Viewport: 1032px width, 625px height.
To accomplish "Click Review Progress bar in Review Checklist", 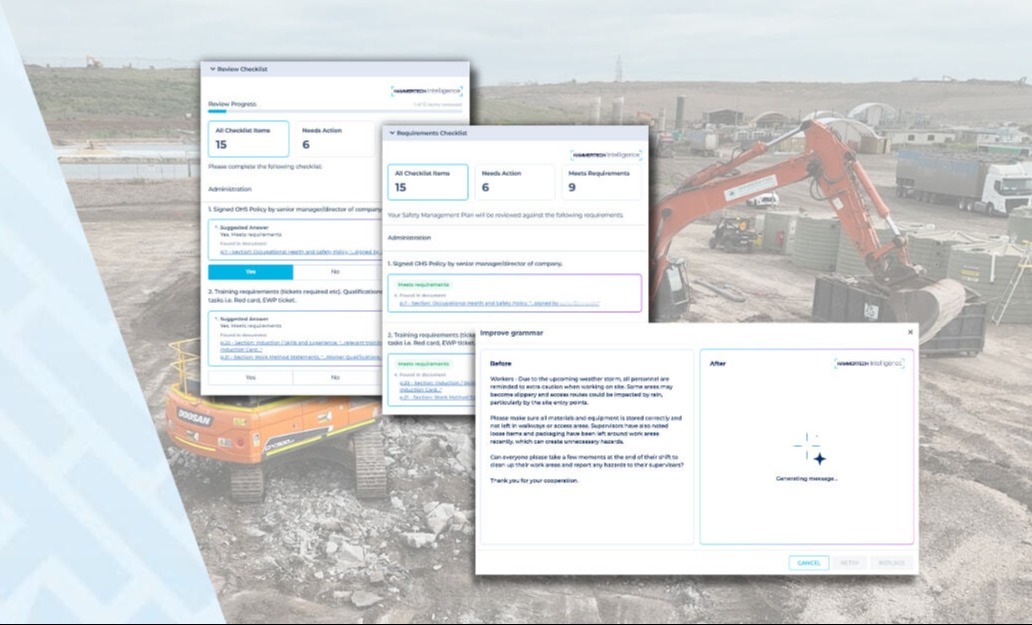I will click(335, 111).
